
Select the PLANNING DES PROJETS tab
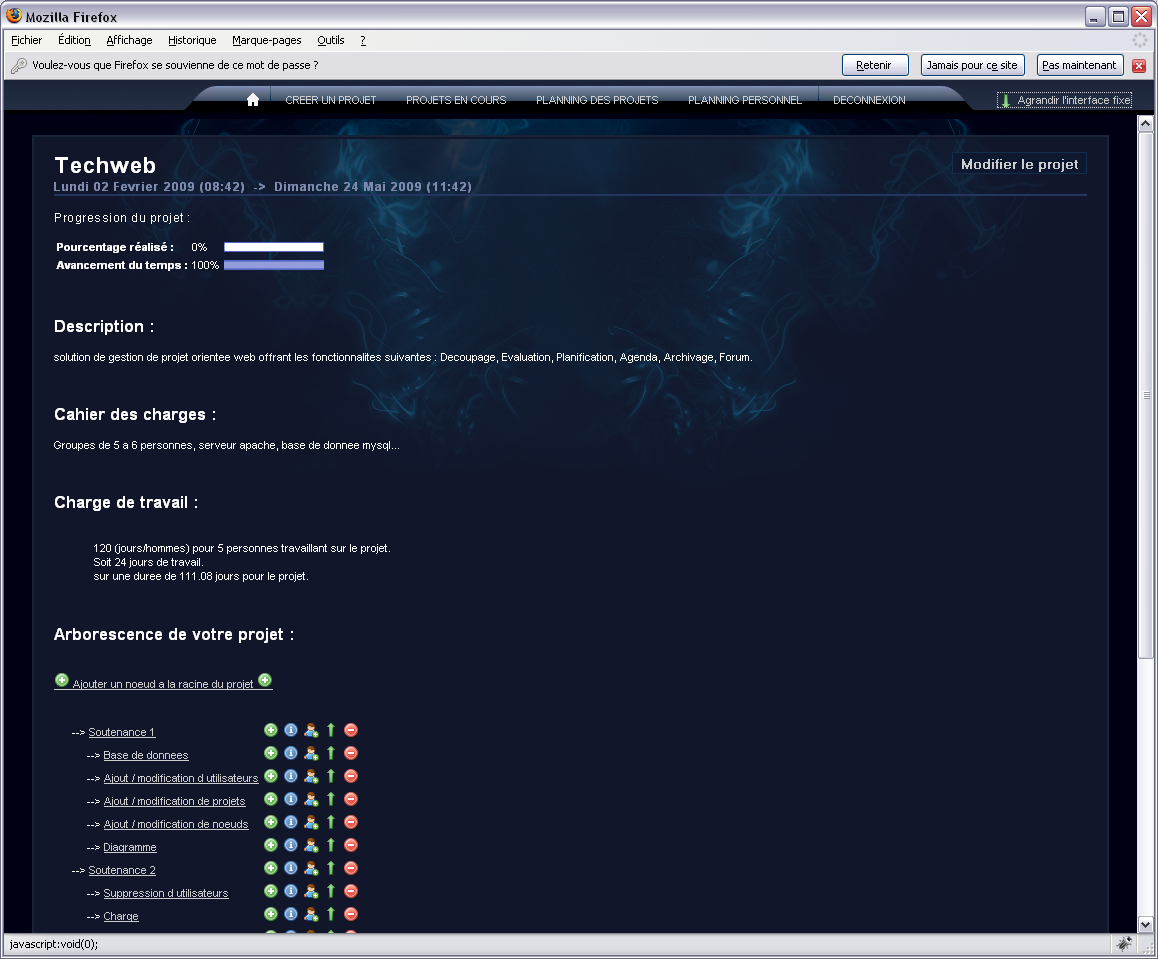click(x=597, y=100)
